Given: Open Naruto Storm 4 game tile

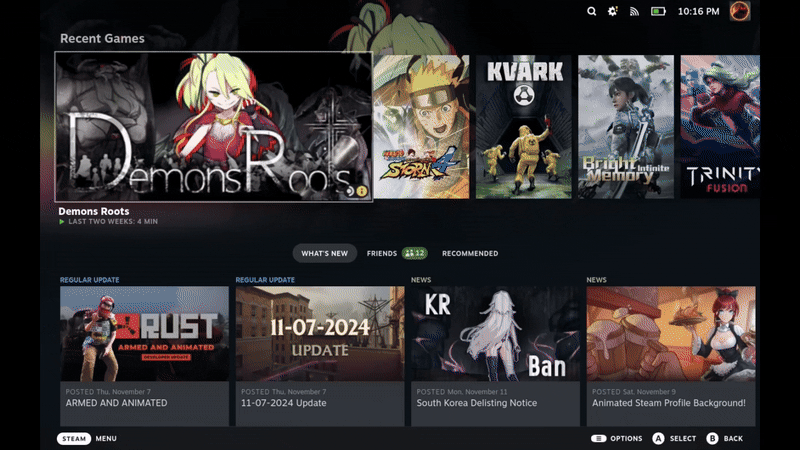Looking at the screenshot, I should pos(421,127).
